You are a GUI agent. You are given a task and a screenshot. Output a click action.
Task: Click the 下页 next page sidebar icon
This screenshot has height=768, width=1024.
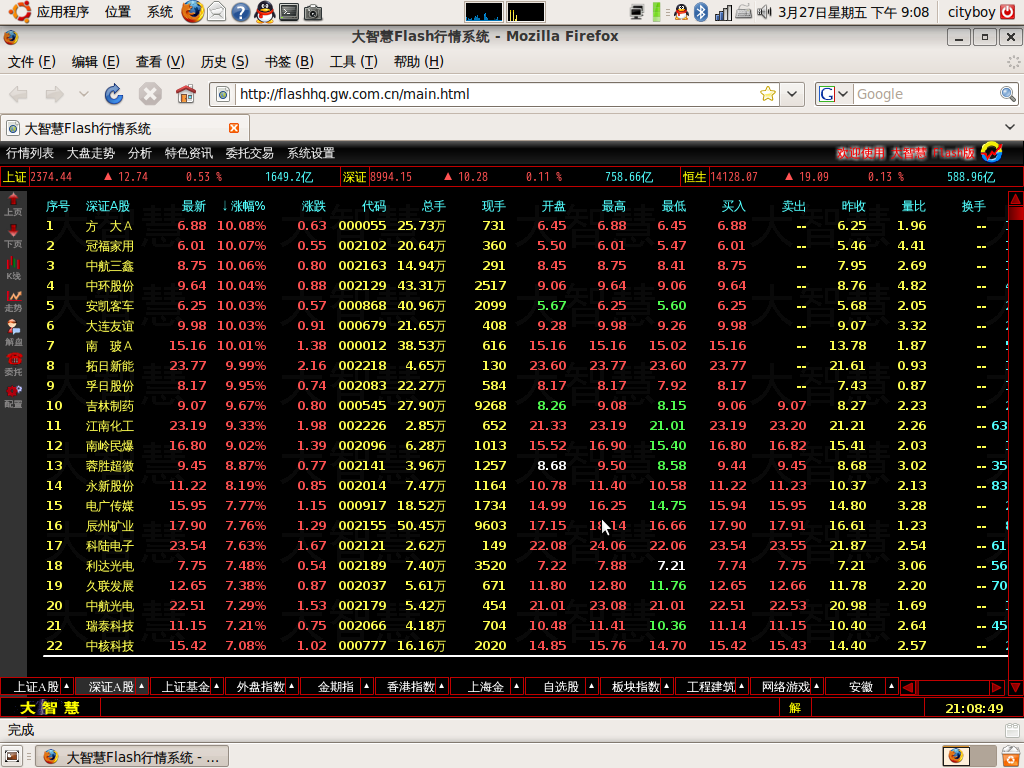click(x=13, y=236)
